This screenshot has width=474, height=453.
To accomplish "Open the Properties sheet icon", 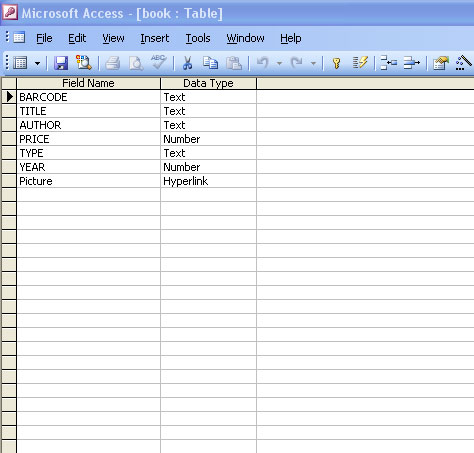I will pos(441,63).
